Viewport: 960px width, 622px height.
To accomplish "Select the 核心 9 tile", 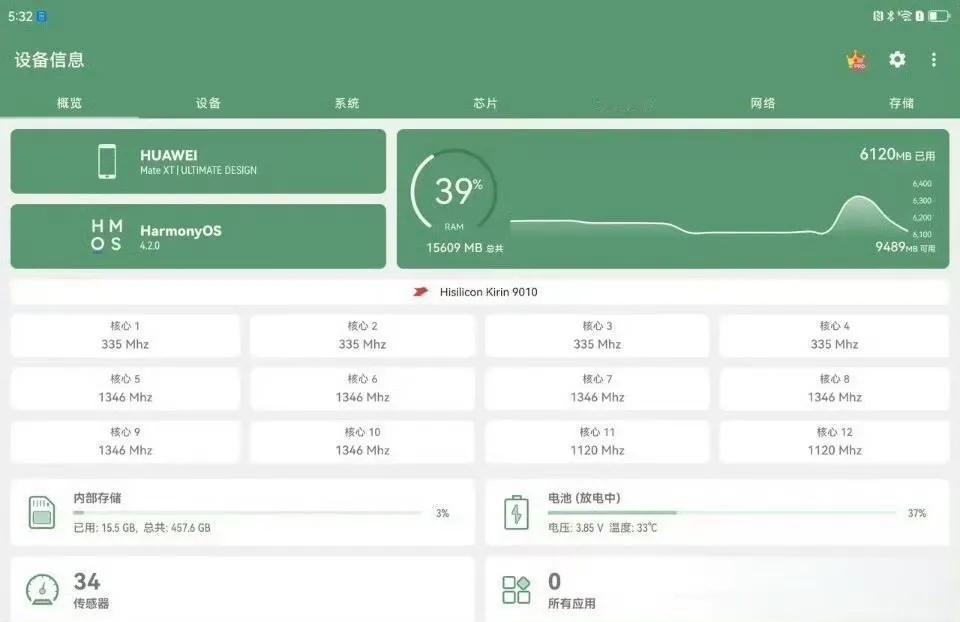I will [x=125, y=441].
